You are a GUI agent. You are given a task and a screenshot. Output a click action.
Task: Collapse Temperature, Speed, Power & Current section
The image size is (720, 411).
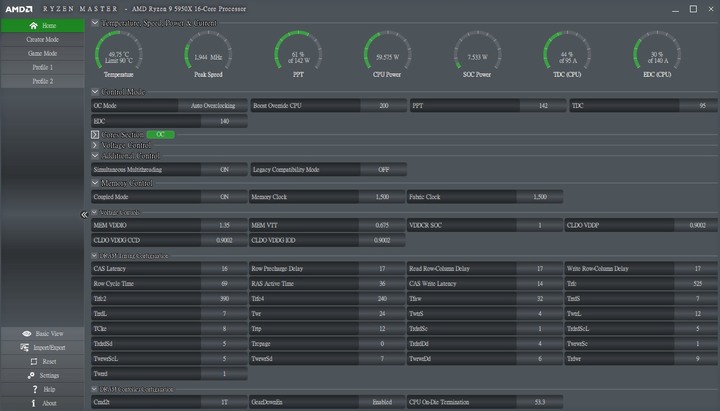(x=95, y=23)
